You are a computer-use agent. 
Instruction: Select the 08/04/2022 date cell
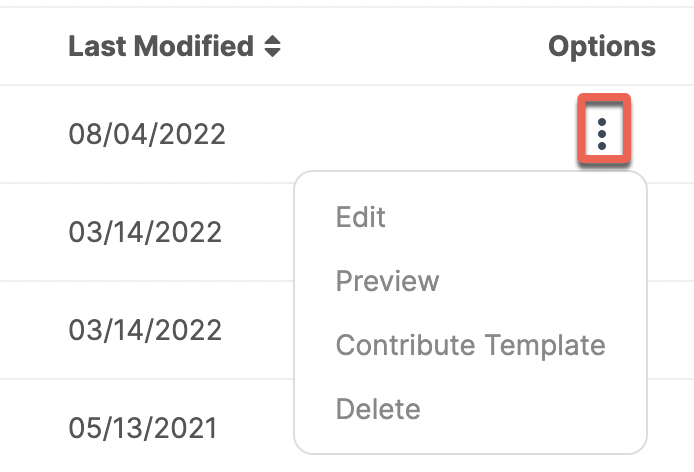coord(147,134)
